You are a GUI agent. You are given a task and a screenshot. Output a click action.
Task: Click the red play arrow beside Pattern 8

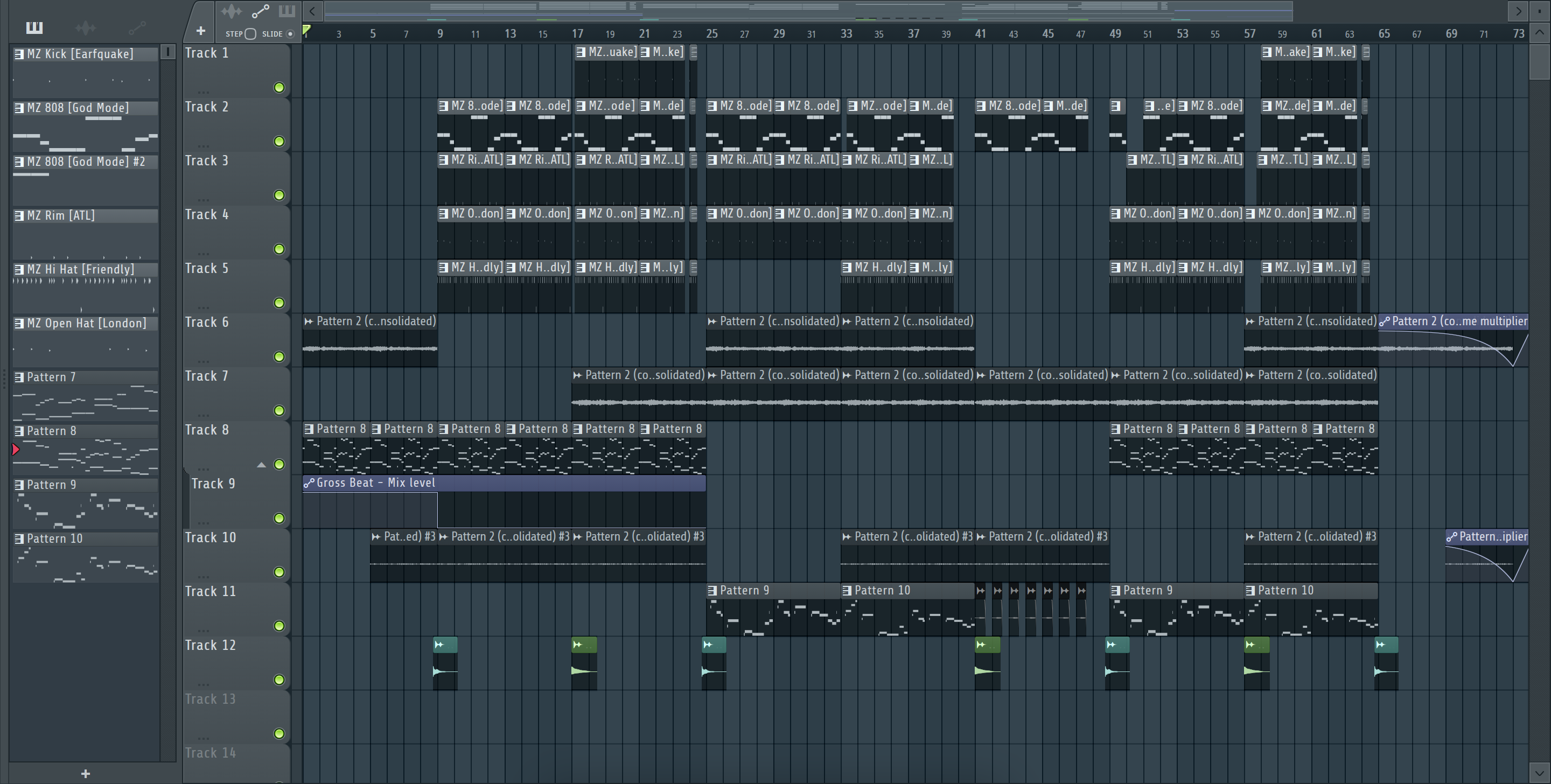click(x=16, y=449)
